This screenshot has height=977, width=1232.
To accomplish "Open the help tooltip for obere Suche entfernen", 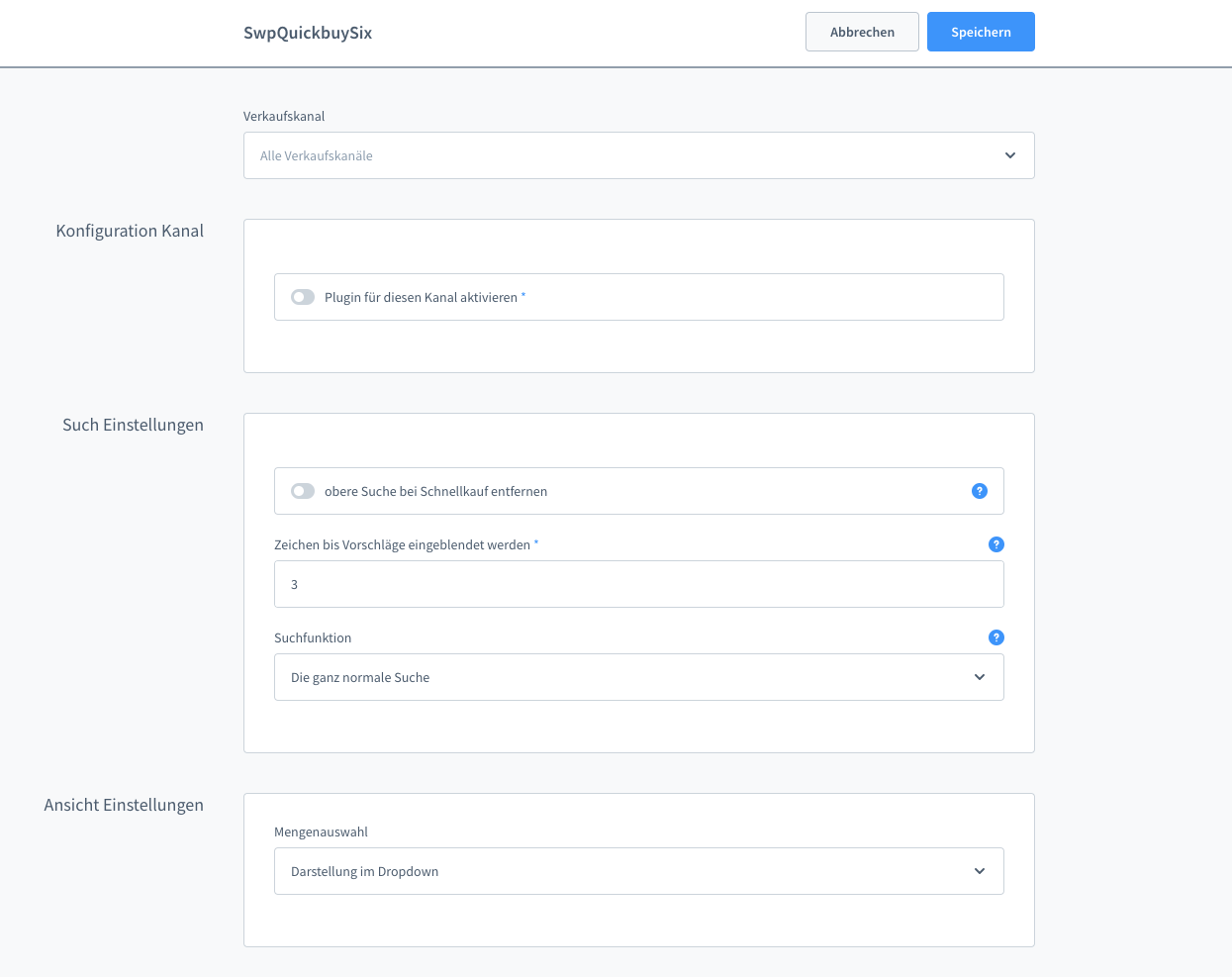I will [x=979, y=491].
